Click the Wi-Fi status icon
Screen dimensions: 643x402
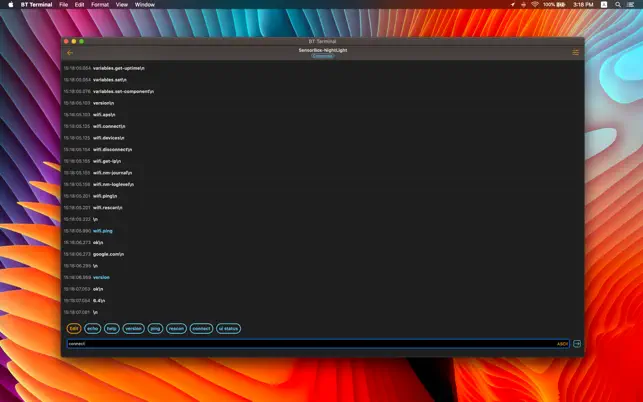point(535,5)
